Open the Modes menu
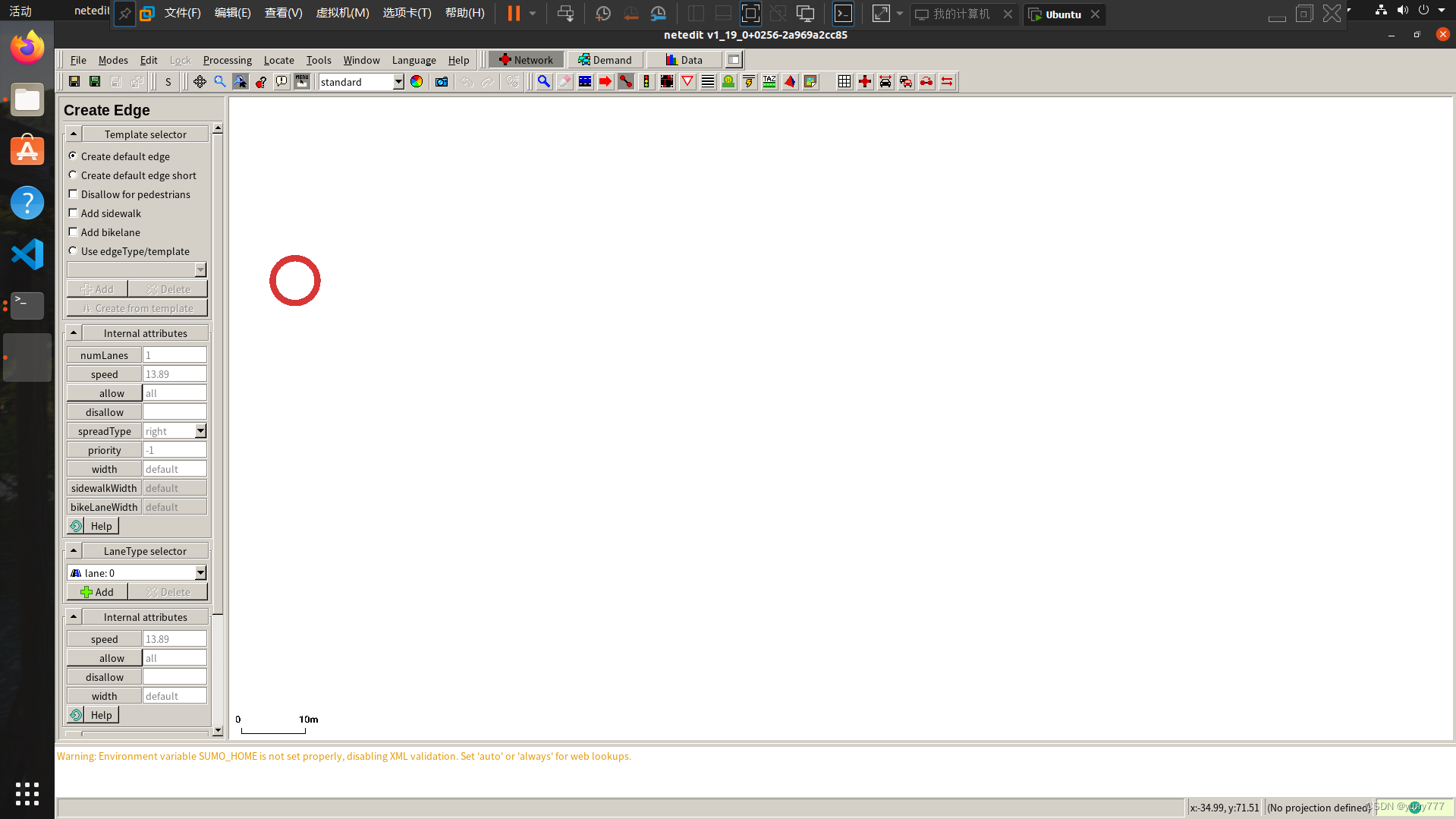Viewport: 1456px width, 819px height. [x=113, y=60]
